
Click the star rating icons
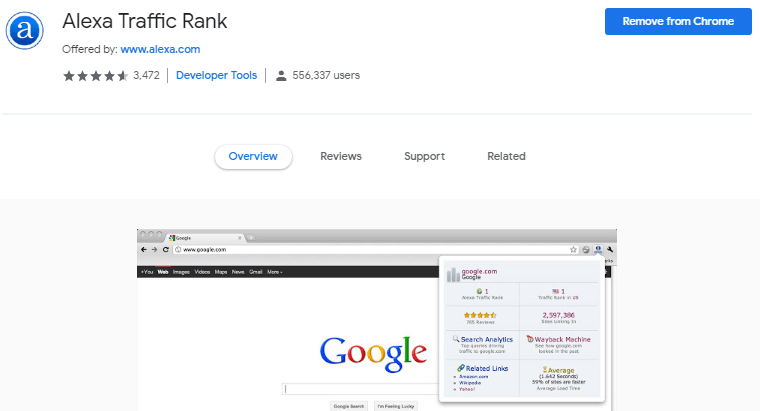(95, 76)
